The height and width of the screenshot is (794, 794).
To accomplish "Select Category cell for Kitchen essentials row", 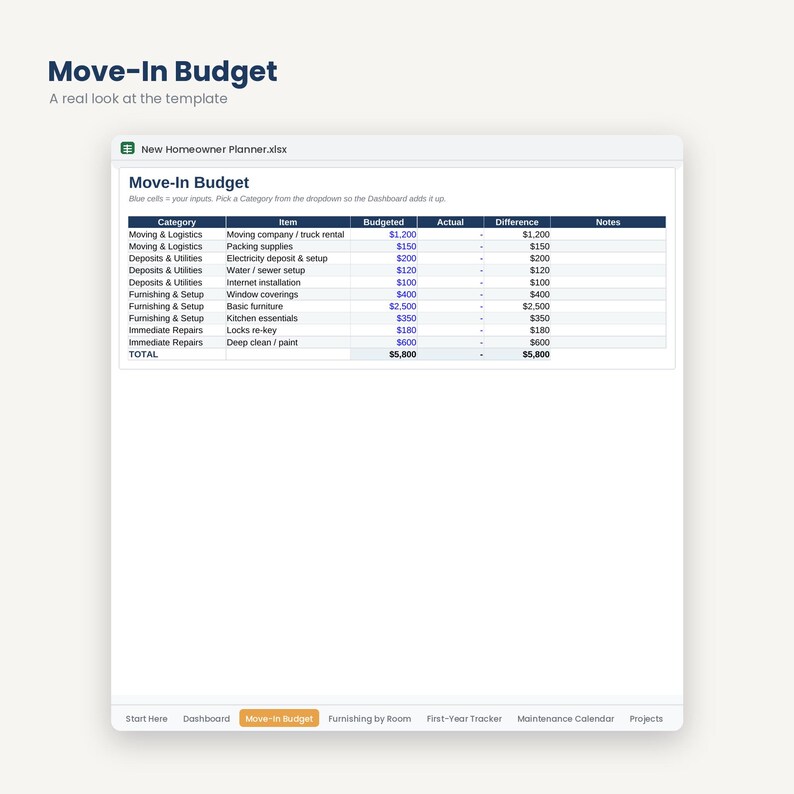I will coord(177,318).
